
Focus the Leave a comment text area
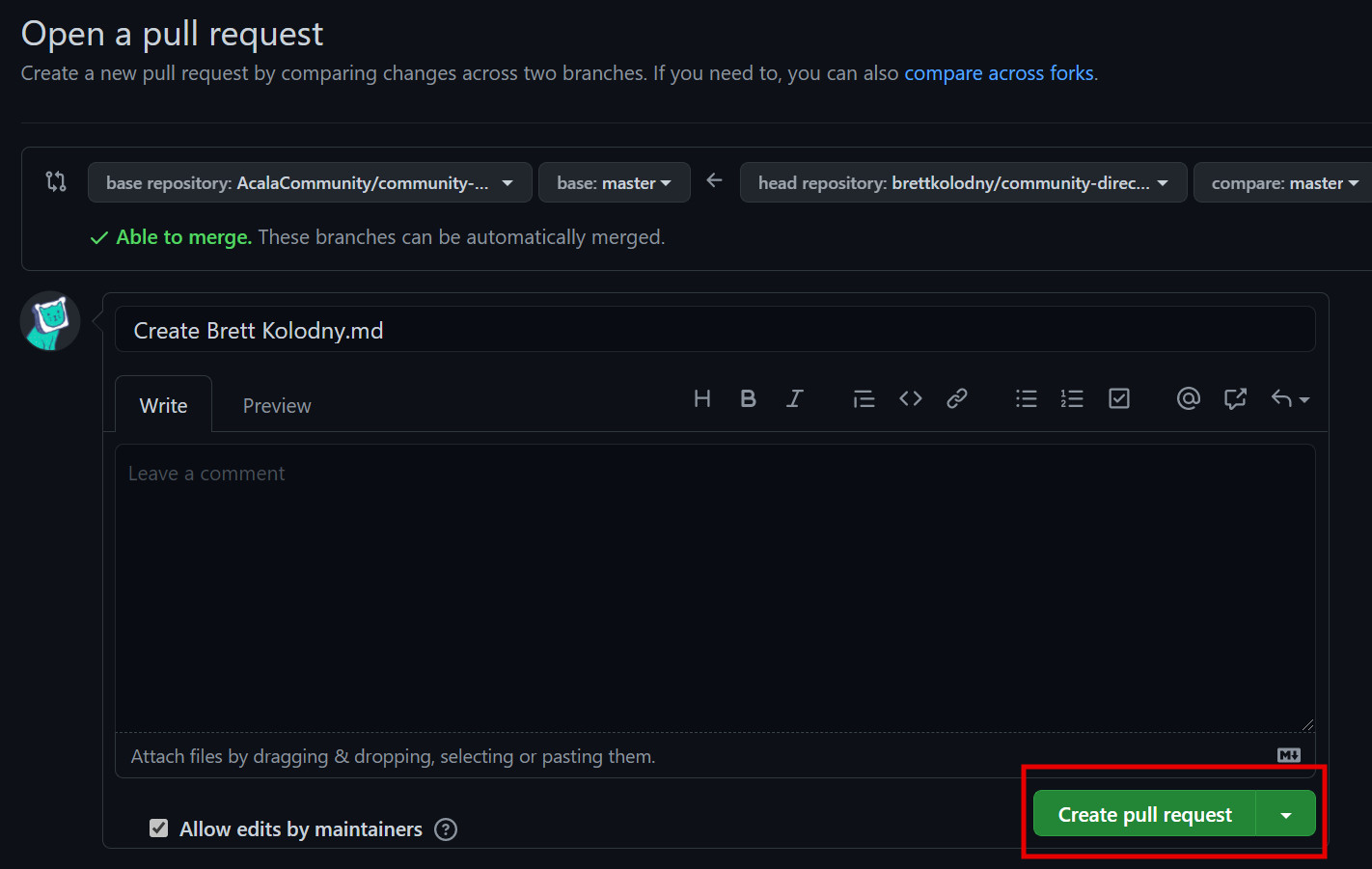[715, 588]
